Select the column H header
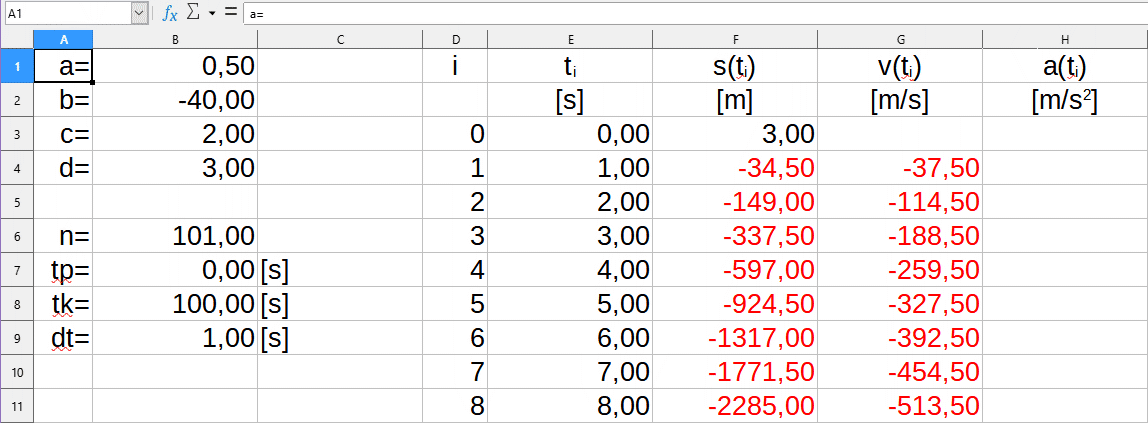 tap(1065, 39)
